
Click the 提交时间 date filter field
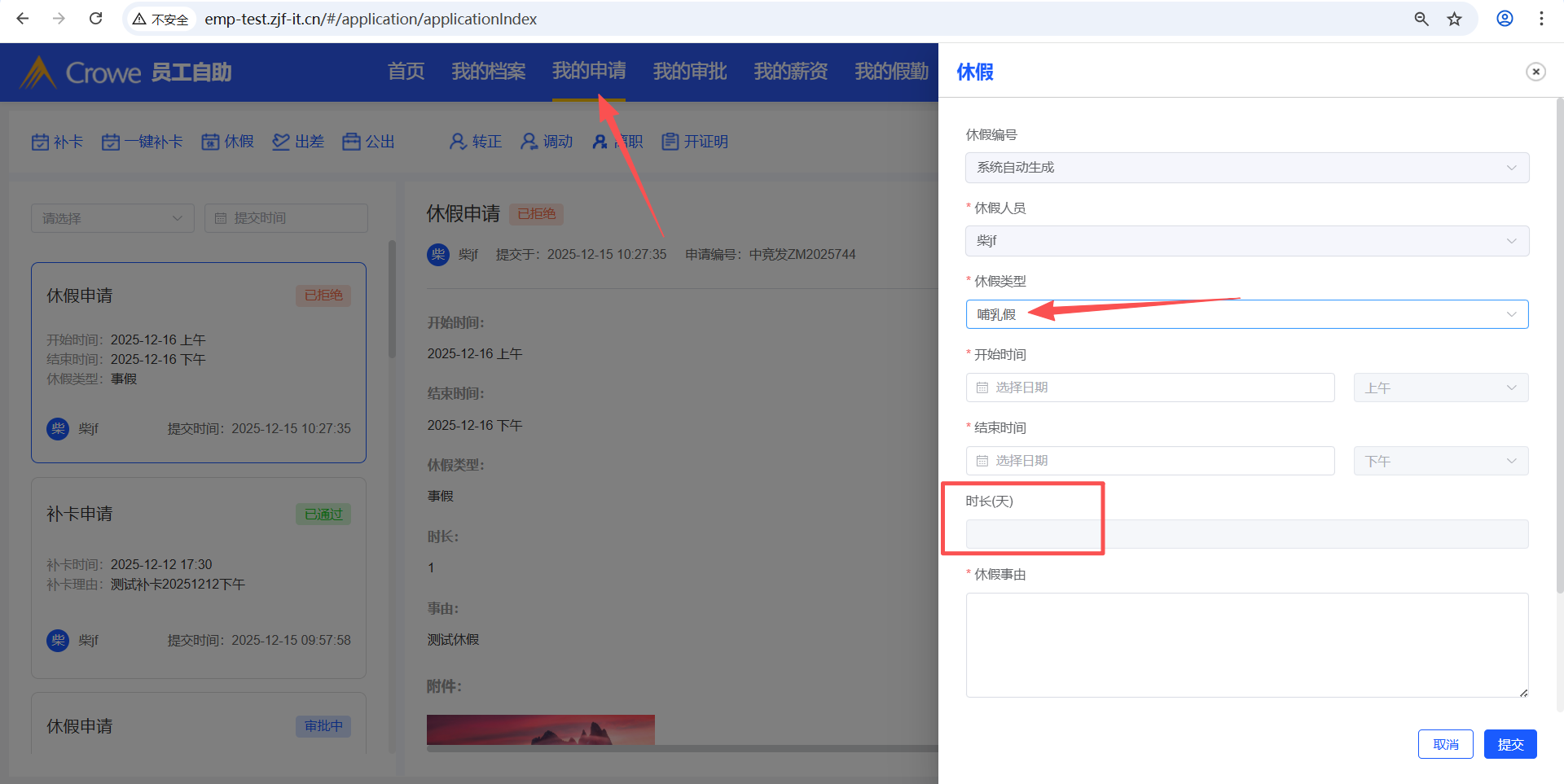click(286, 218)
